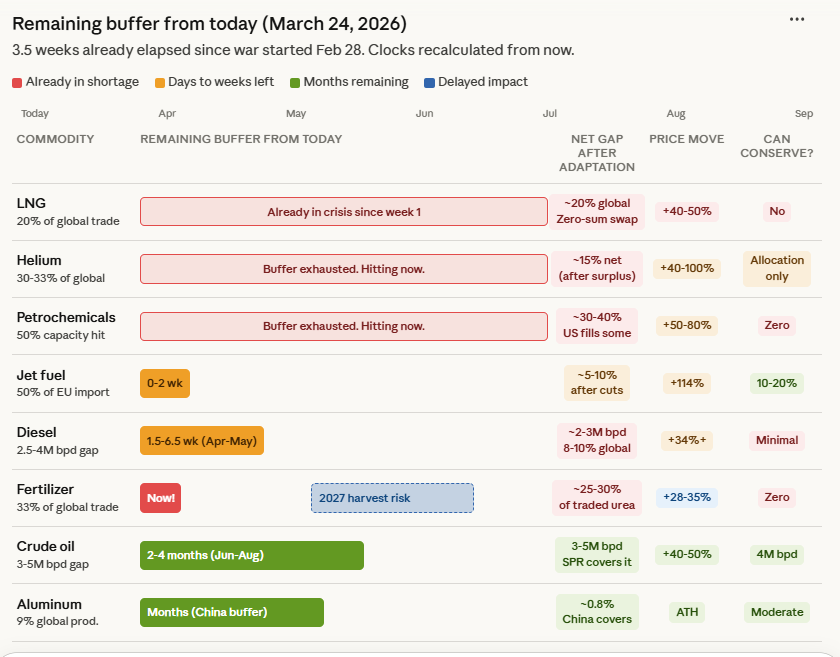Select the Petrochemicals 'Buffer exhausted' bar
This screenshot has width=840, height=657.
tap(343, 326)
